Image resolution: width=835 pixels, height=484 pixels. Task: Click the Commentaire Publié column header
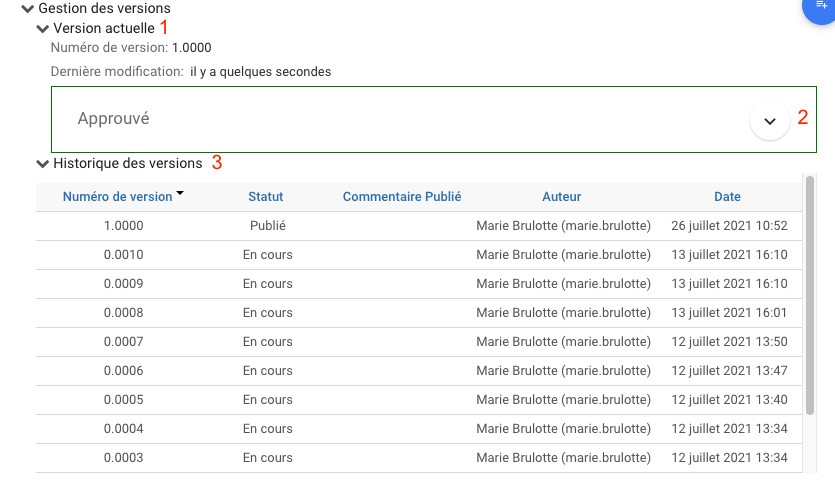(x=402, y=197)
